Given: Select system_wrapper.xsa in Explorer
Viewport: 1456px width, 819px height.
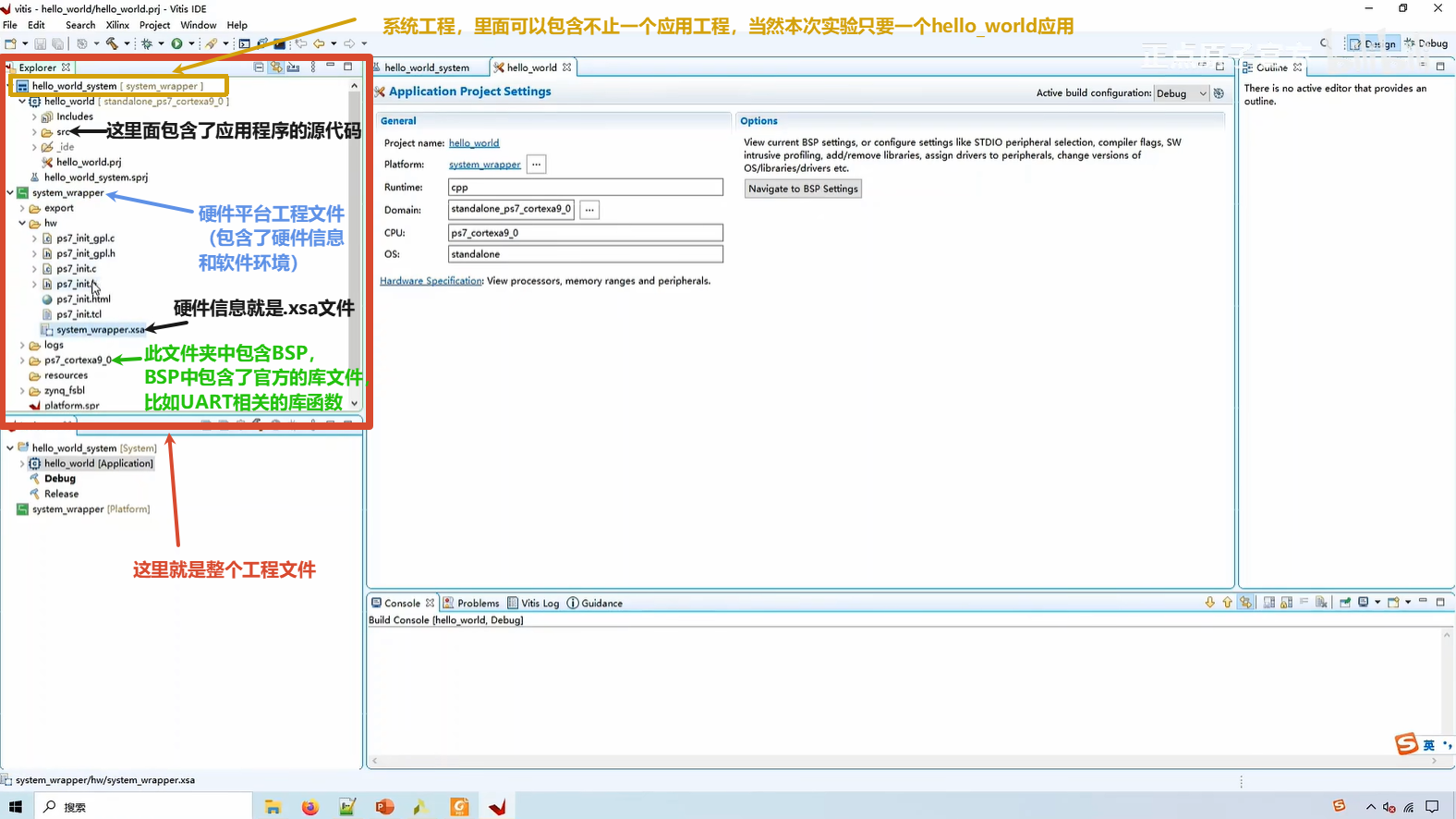Looking at the screenshot, I should pos(101,330).
